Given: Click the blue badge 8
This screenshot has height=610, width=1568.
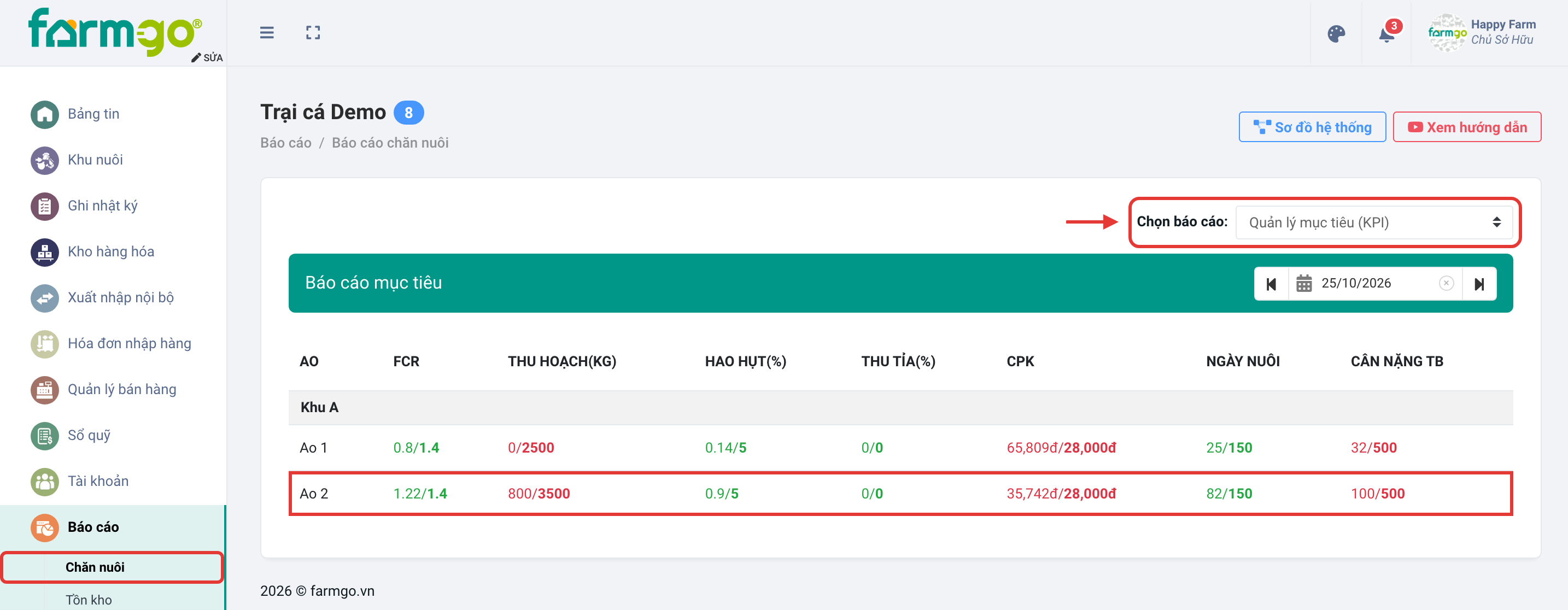Looking at the screenshot, I should (x=408, y=113).
